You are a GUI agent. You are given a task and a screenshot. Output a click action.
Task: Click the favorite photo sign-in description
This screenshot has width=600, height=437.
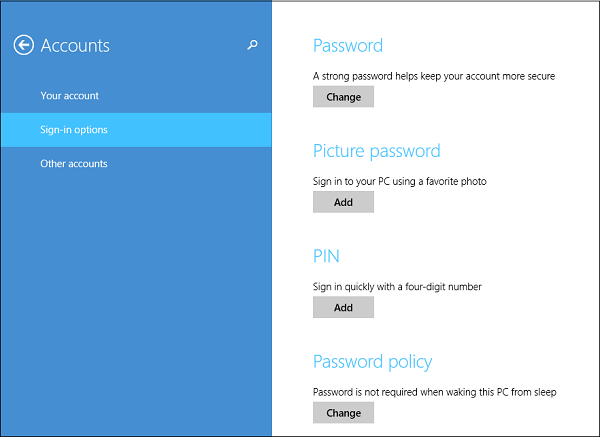click(399, 181)
